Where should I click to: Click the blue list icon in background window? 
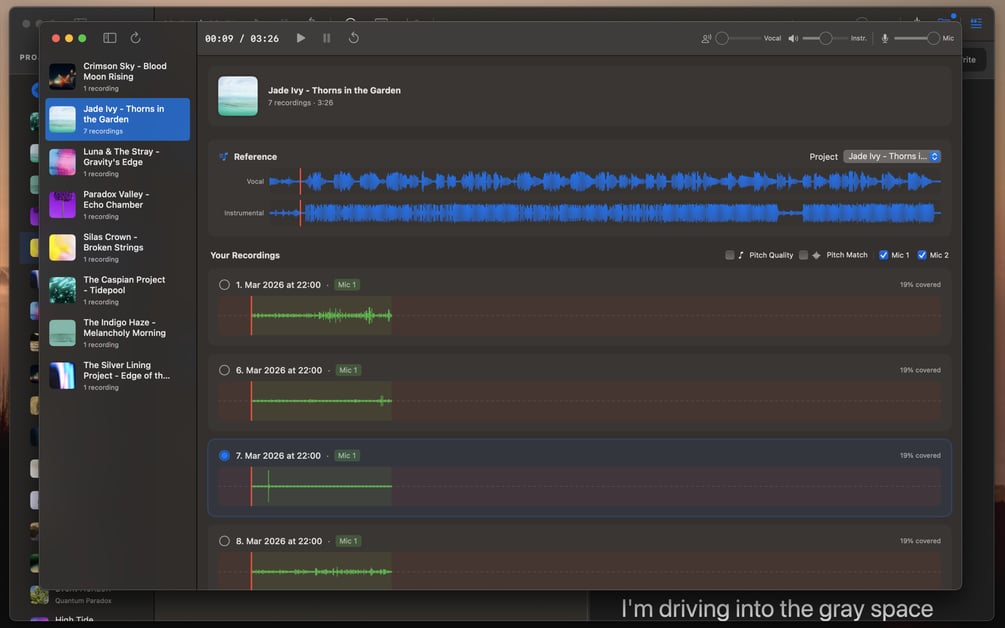click(976, 23)
